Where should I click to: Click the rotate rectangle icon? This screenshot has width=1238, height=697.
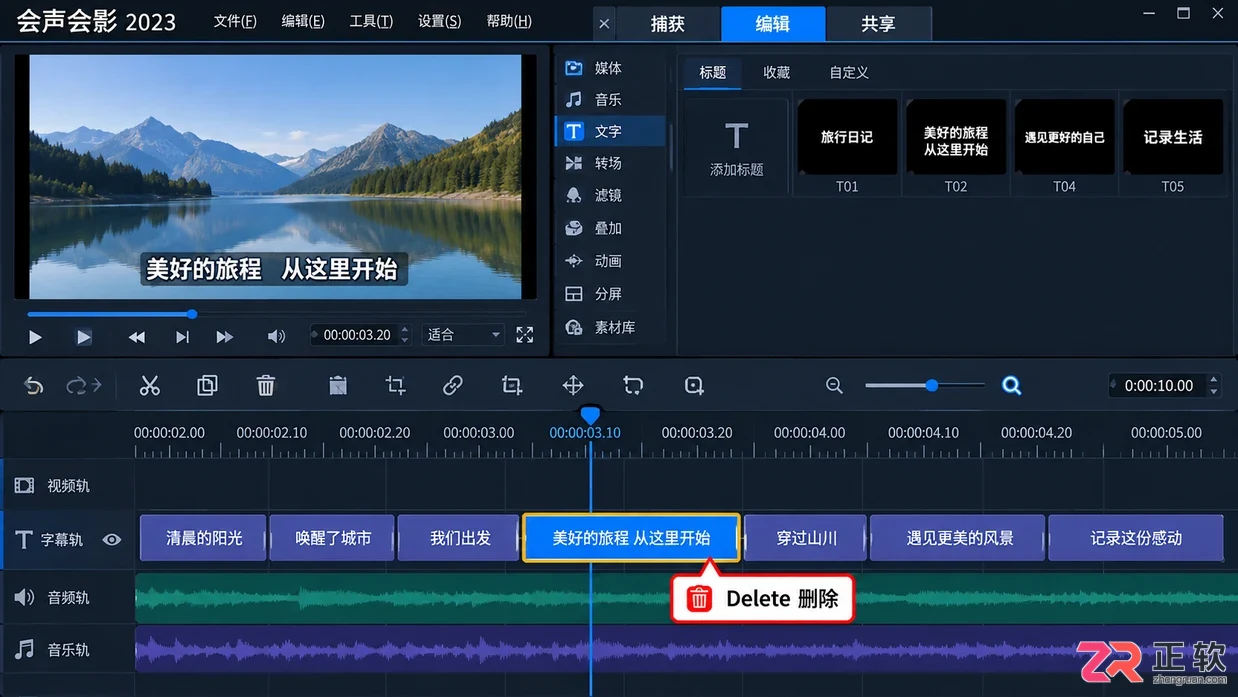click(x=633, y=386)
